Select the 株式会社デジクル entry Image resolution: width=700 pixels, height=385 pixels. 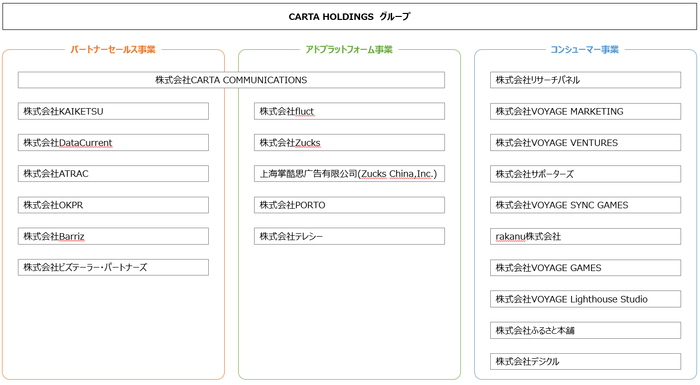(x=586, y=361)
